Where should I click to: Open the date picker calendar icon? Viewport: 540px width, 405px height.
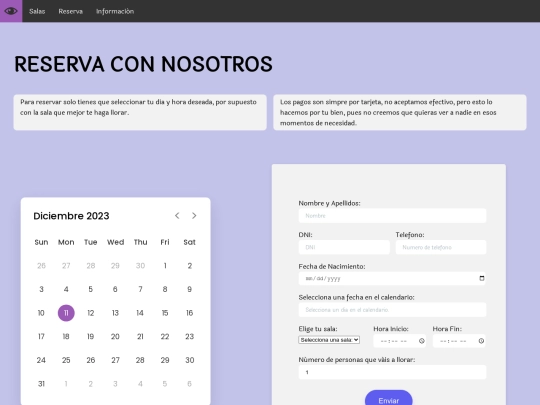point(482,278)
